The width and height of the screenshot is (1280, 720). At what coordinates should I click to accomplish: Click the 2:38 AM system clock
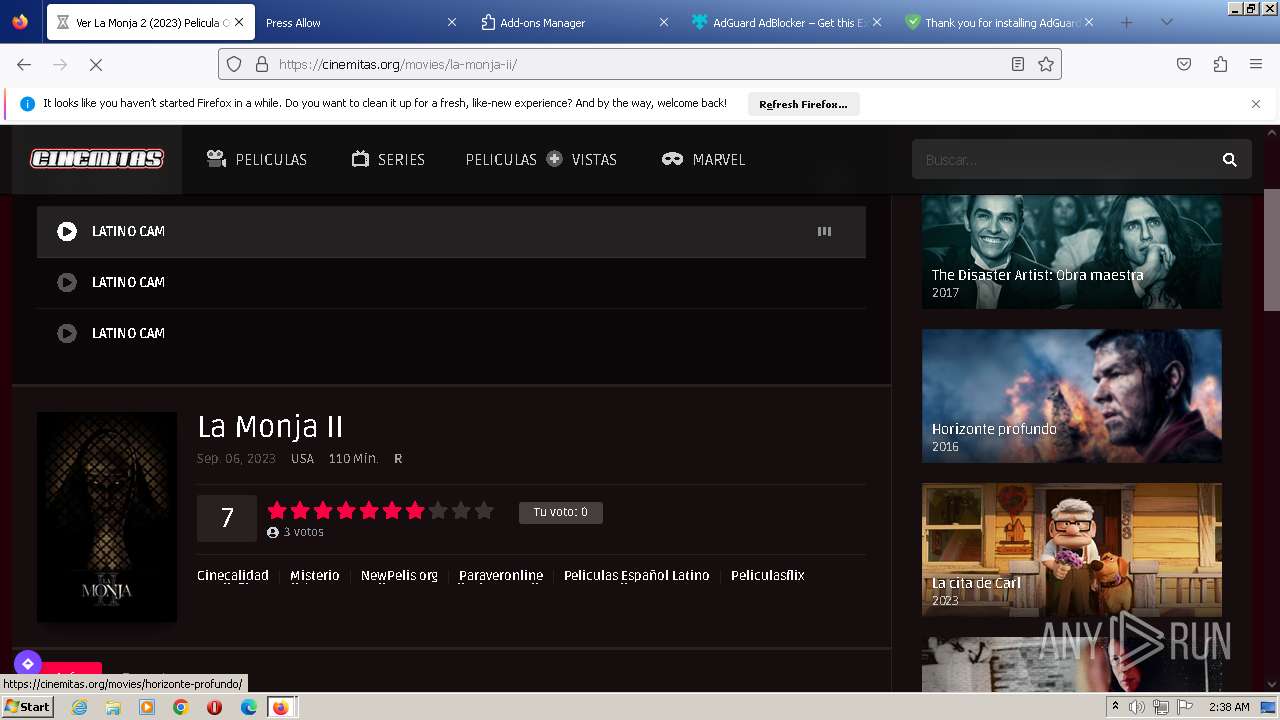[x=1229, y=707]
